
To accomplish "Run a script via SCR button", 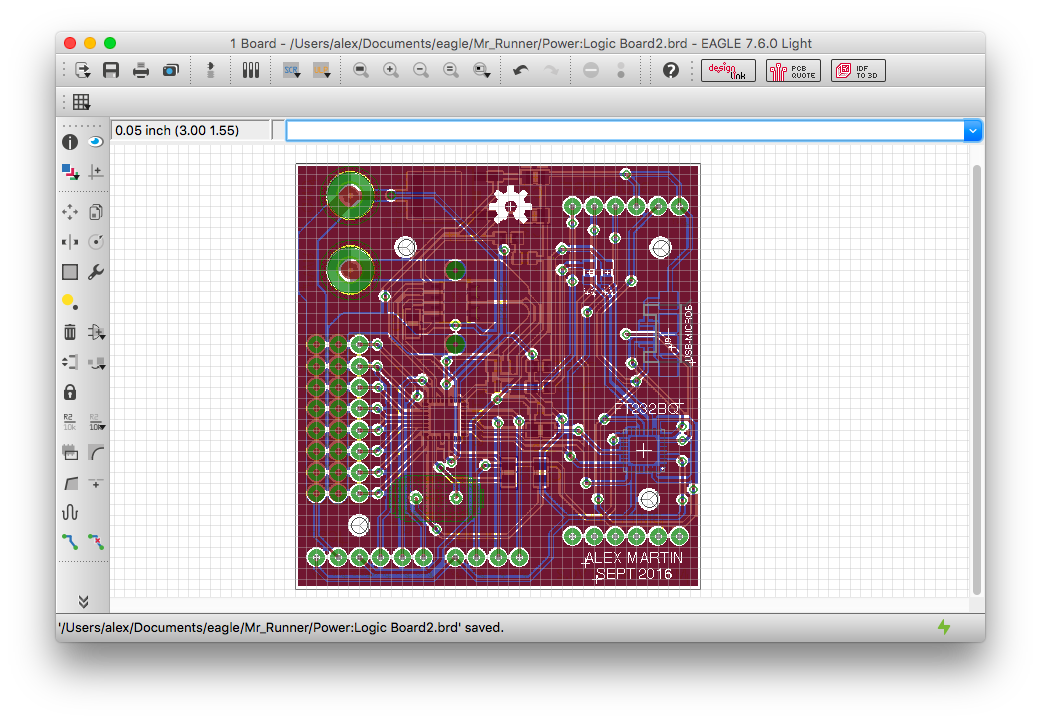I will click(x=291, y=70).
